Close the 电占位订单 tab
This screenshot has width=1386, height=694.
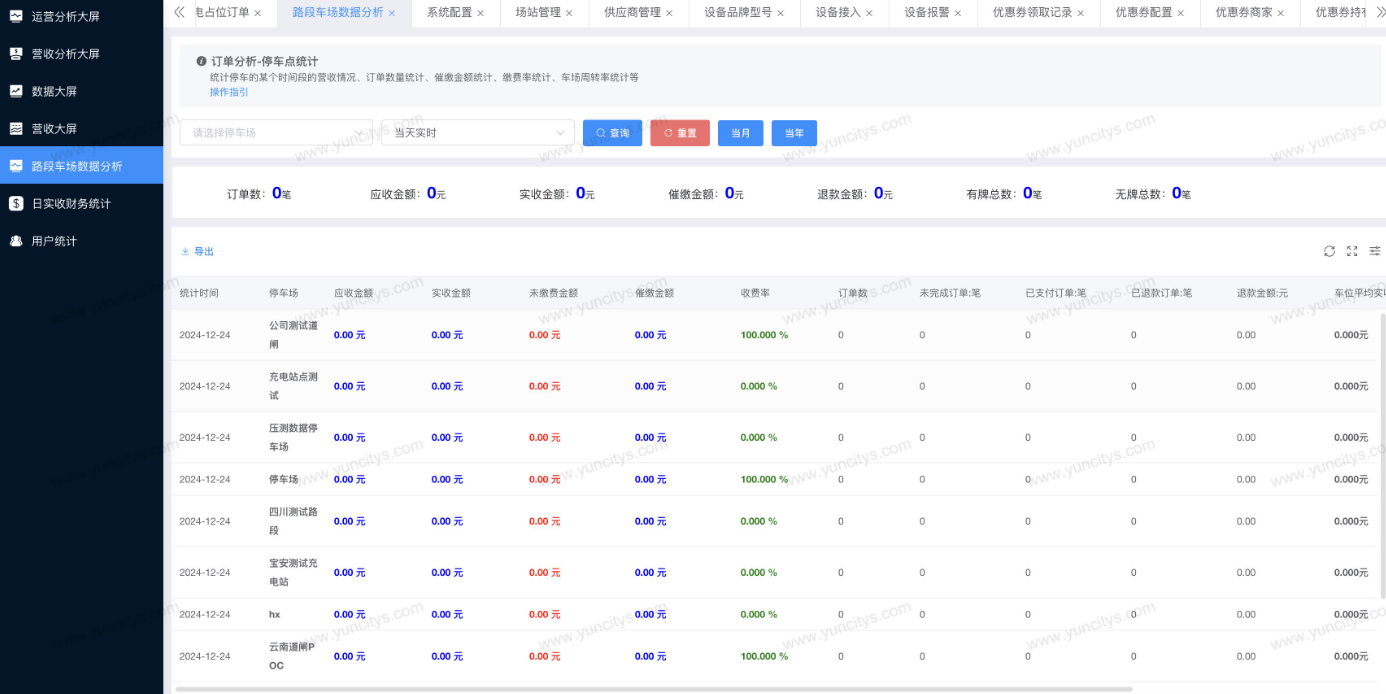pos(258,13)
